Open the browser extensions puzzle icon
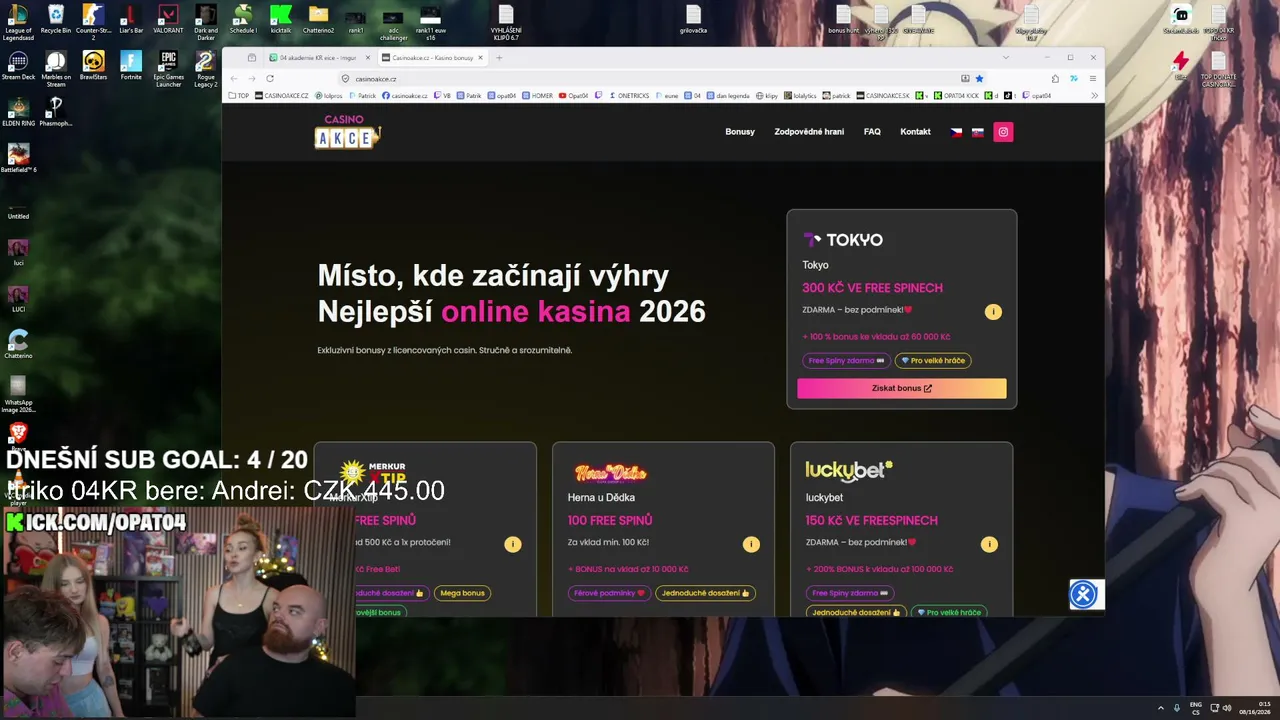 point(1055,79)
